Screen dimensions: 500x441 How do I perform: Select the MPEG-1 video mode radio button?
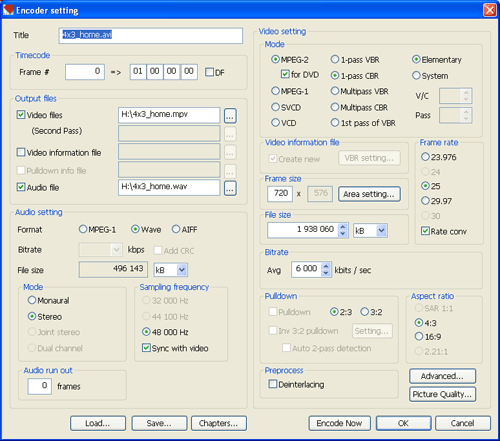[x=275, y=91]
